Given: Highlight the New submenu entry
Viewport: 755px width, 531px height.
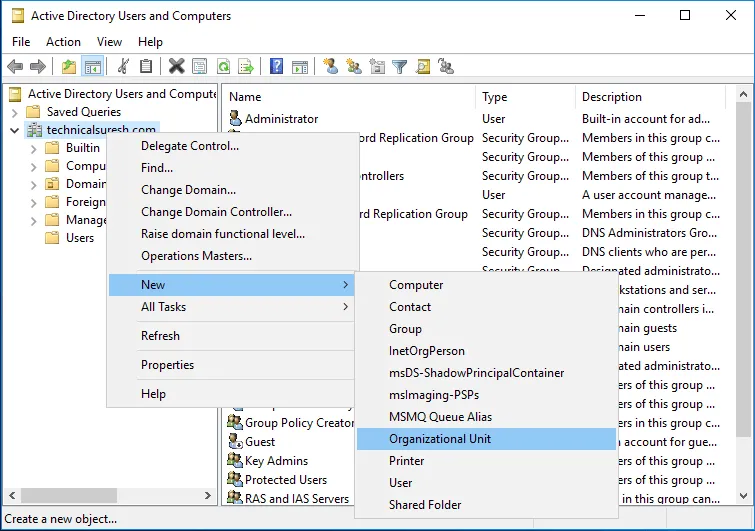Looking at the screenshot, I should pos(232,285).
